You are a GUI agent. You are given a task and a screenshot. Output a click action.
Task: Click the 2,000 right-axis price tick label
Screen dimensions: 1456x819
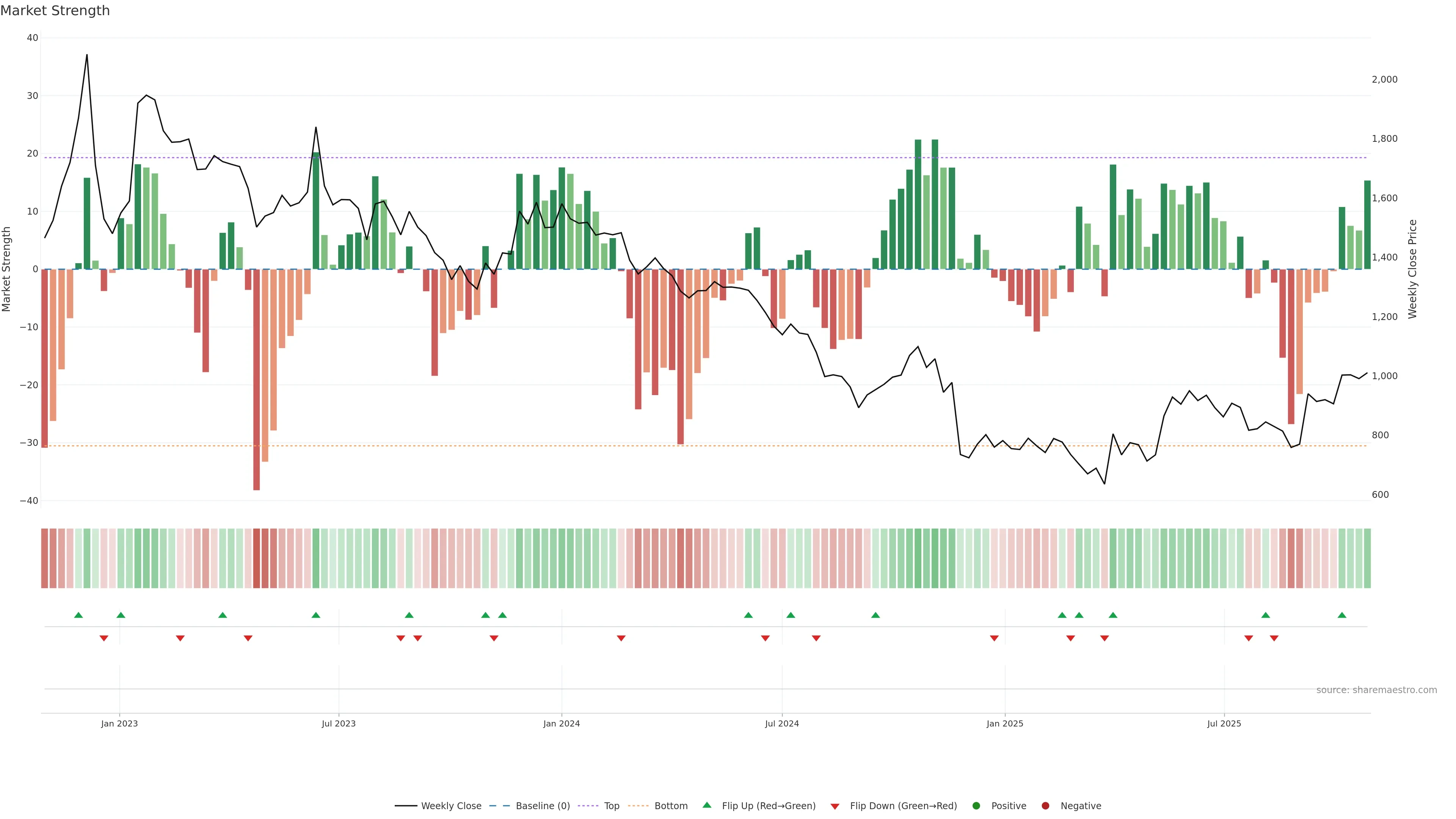[1384, 79]
